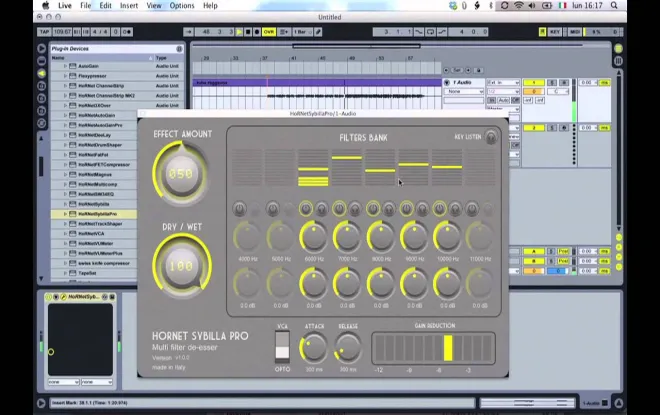The image size is (660, 415).
Task: Select HoRNetVCA in the plug-in list
Action: (91, 234)
